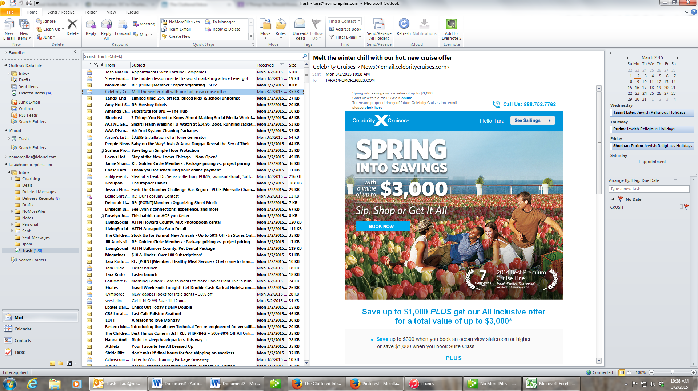
Task: Switch to the Folder ribbon tab
Action: click(x=91, y=12)
